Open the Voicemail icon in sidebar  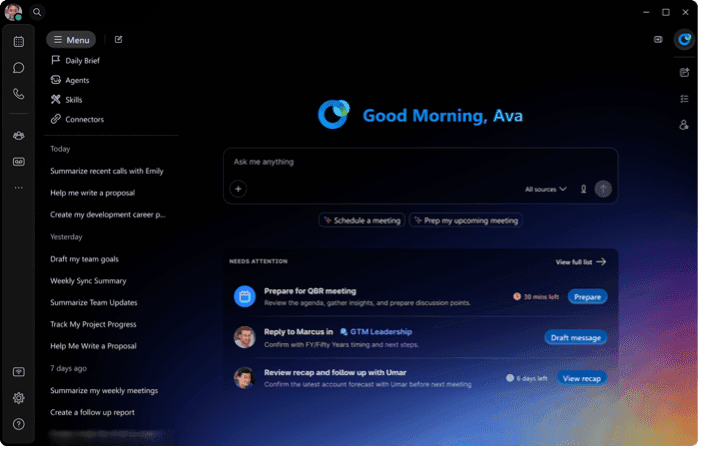coord(18,162)
